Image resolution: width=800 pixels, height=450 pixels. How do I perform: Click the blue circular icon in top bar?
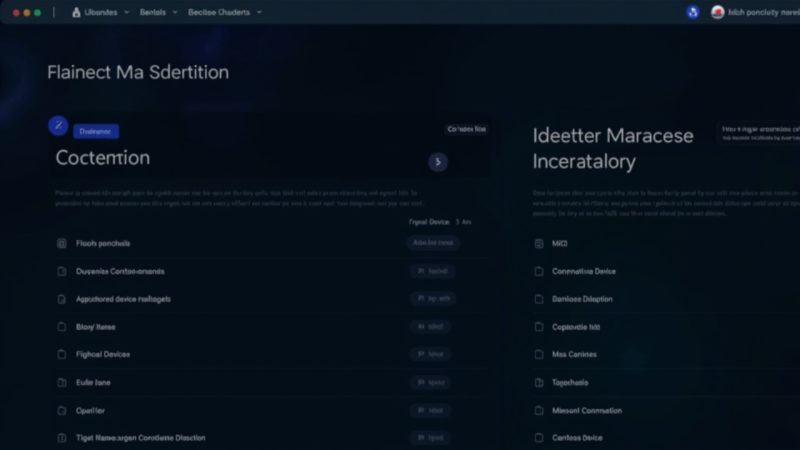692,12
